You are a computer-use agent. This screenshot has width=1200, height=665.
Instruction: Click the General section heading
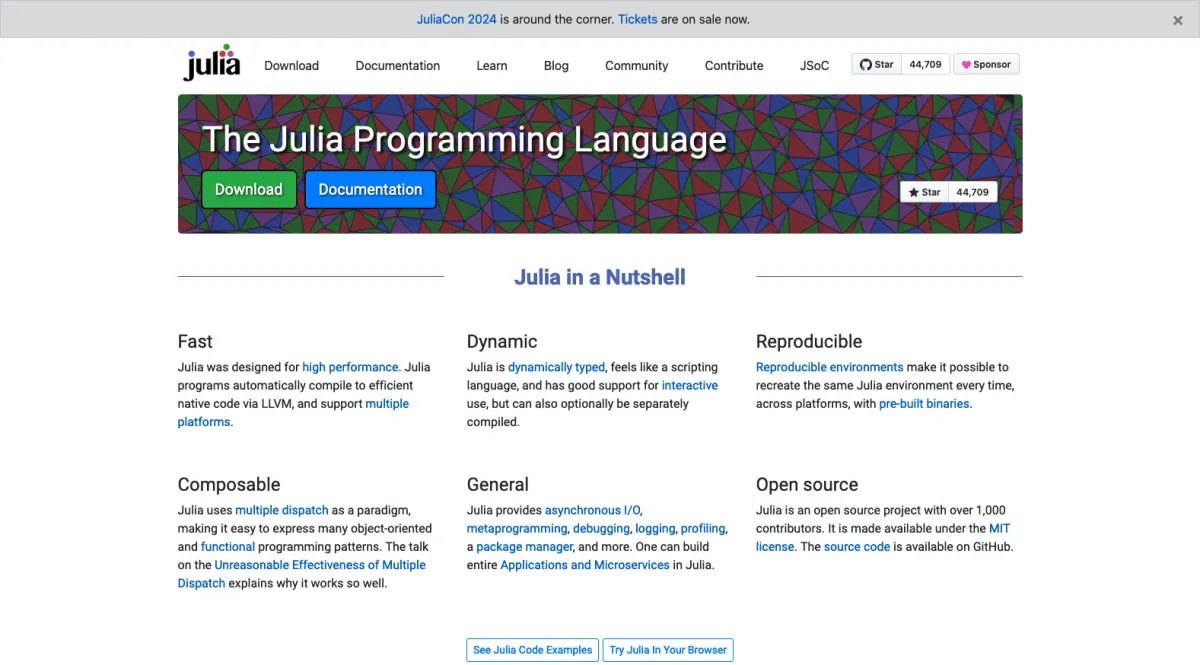click(498, 484)
